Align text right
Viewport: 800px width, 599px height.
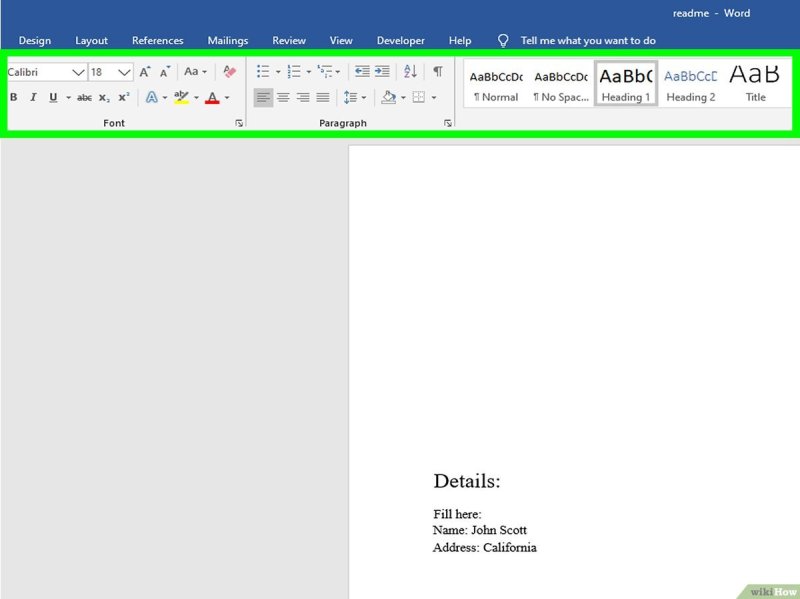303,97
